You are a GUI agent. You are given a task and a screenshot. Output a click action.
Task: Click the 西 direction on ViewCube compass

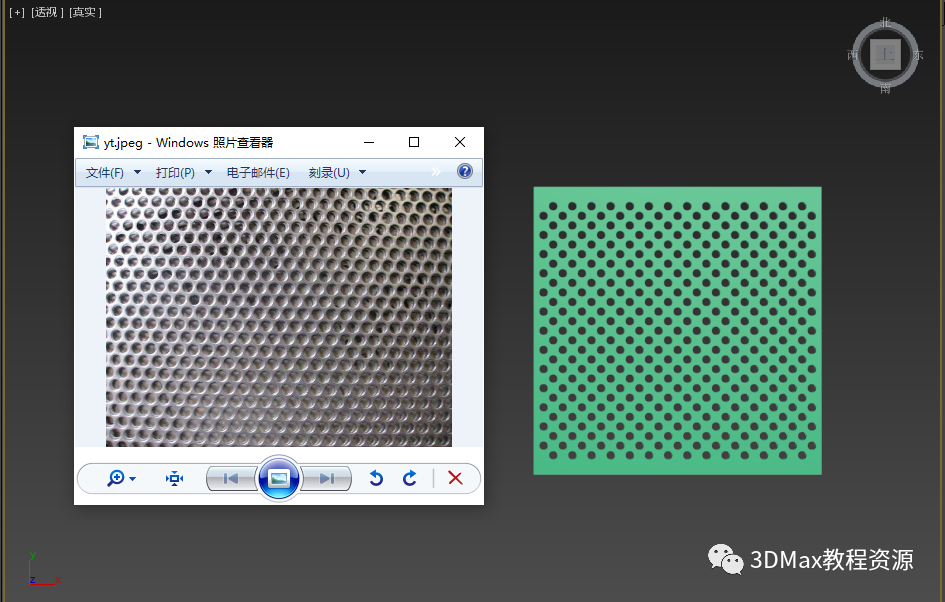(x=852, y=55)
